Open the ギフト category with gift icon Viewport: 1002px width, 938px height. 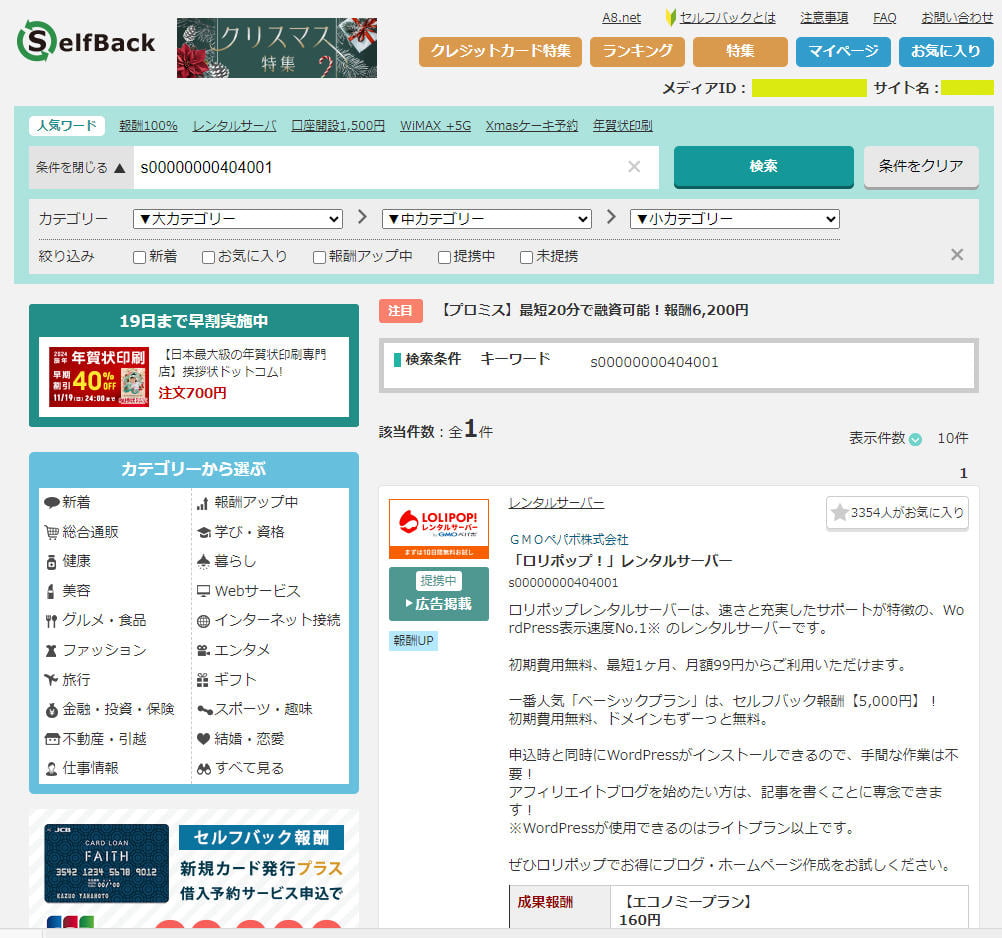pos(235,679)
